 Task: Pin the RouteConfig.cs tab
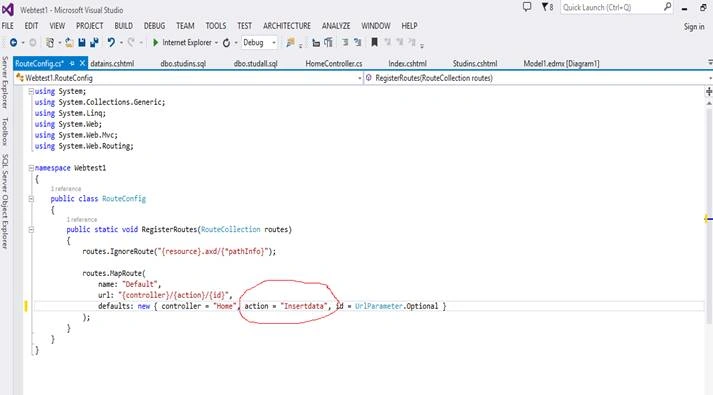tap(72, 64)
